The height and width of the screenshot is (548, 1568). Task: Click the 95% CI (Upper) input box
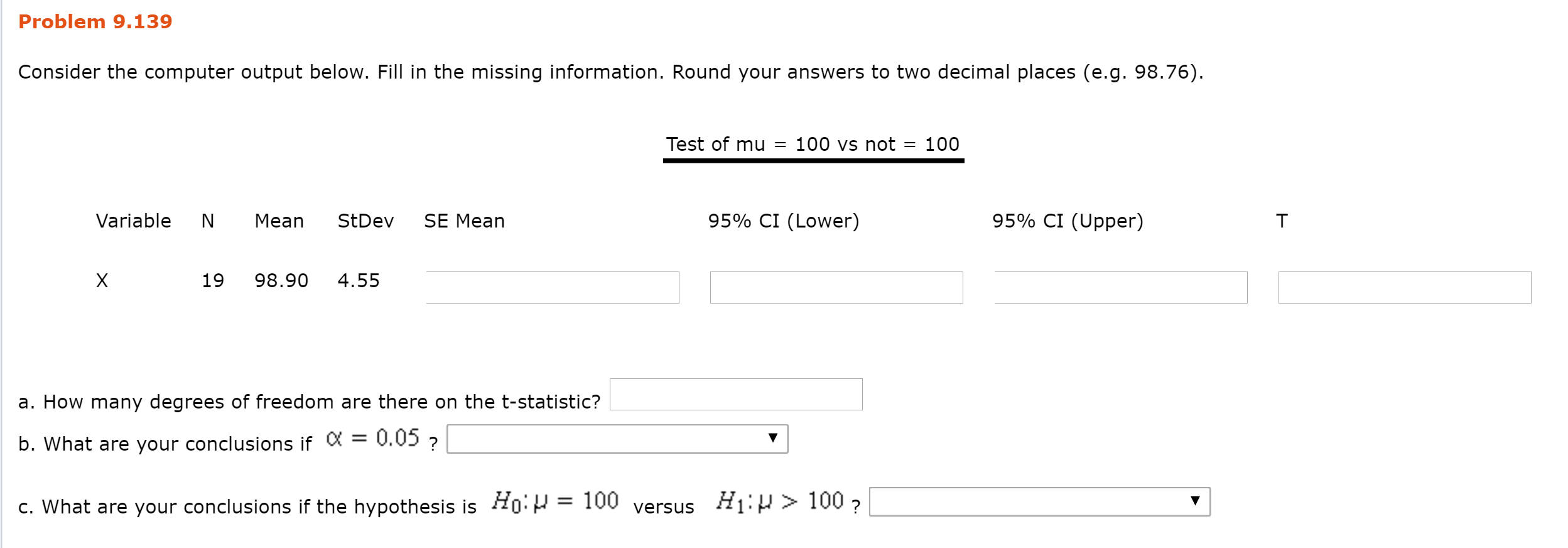[1121, 287]
